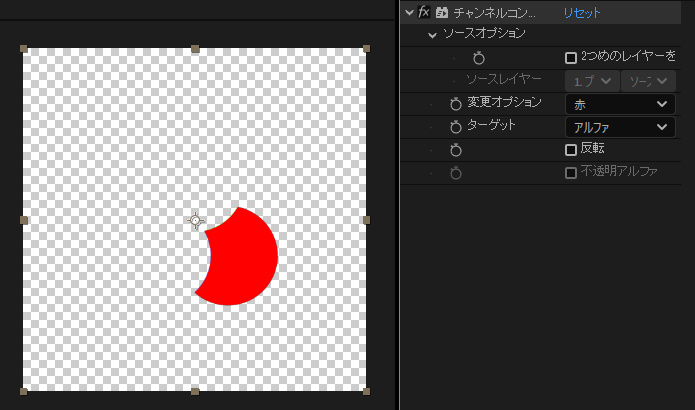Collapse the ソースオプション group
This screenshot has height=410, width=695.
432,35
